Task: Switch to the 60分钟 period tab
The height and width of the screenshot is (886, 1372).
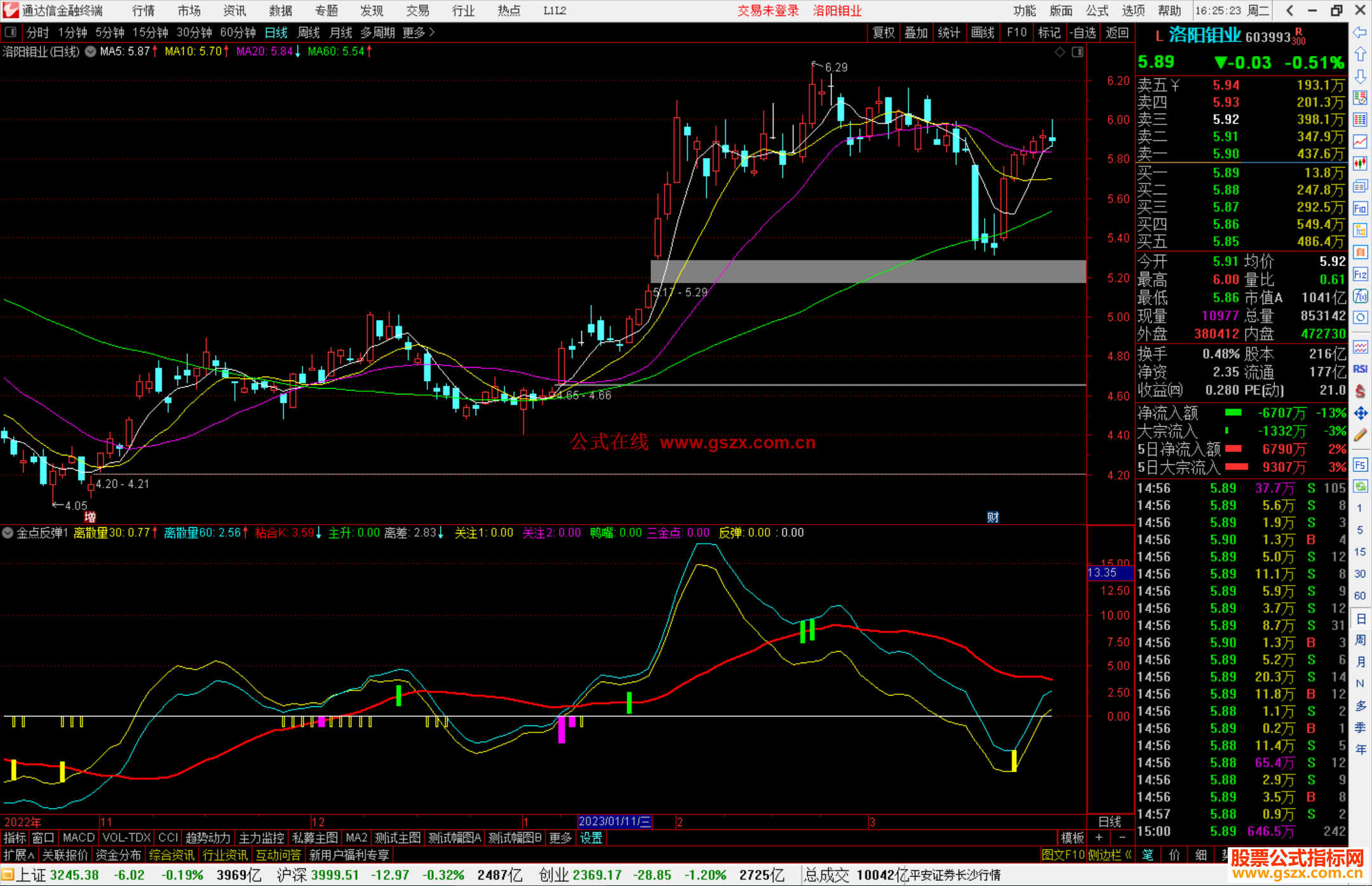Action: (x=238, y=32)
